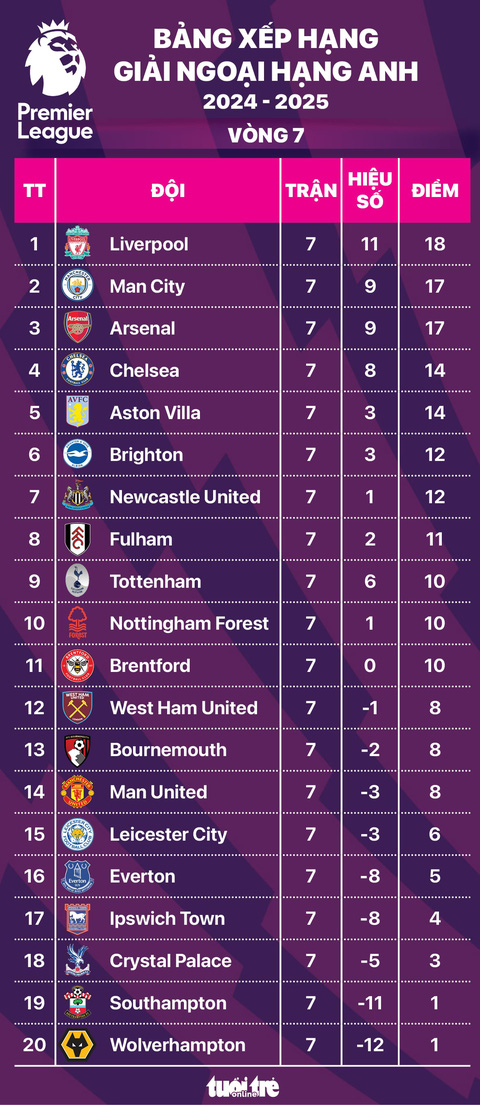The width and height of the screenshot is (480, 1105).
Task: Click the Aston Villa badge
Action: tap(78, 412)
